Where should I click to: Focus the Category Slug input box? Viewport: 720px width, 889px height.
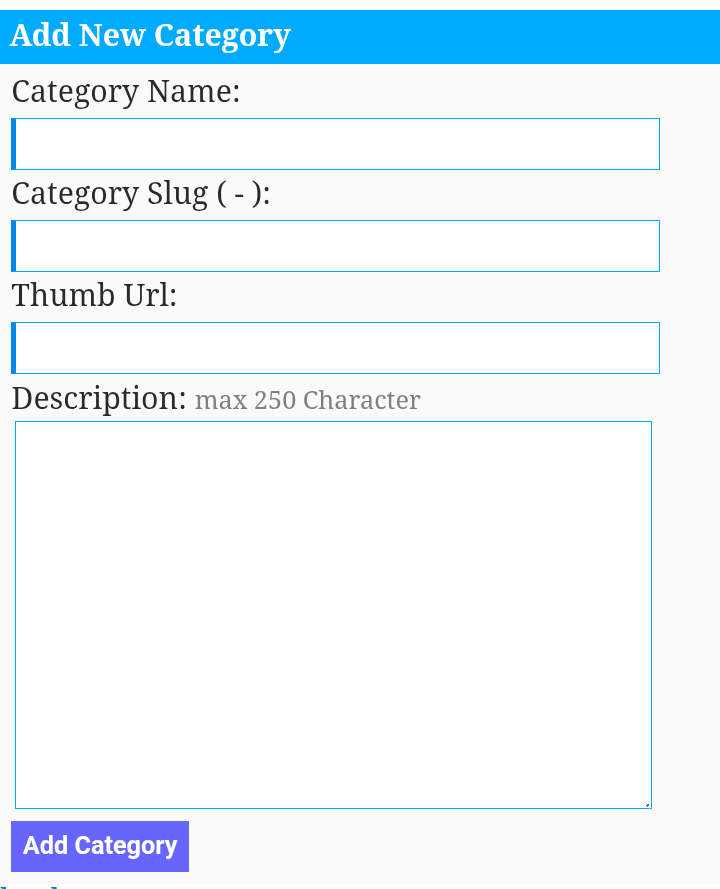click(x=336, y=246)
